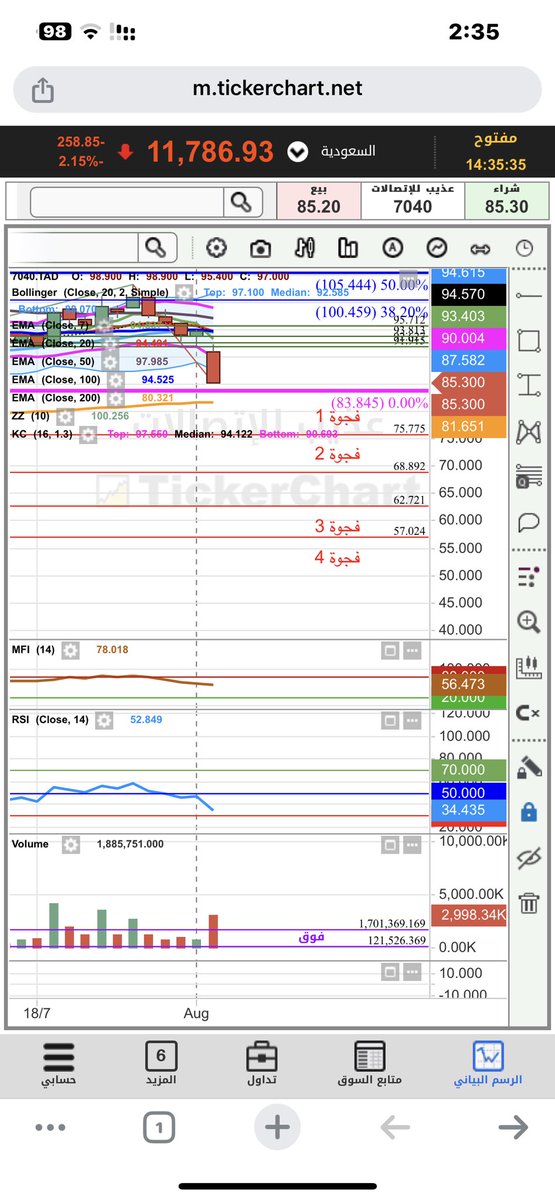Open the drawings list settings icon
The image size is (555, 1200).
[x=529, y=576]
